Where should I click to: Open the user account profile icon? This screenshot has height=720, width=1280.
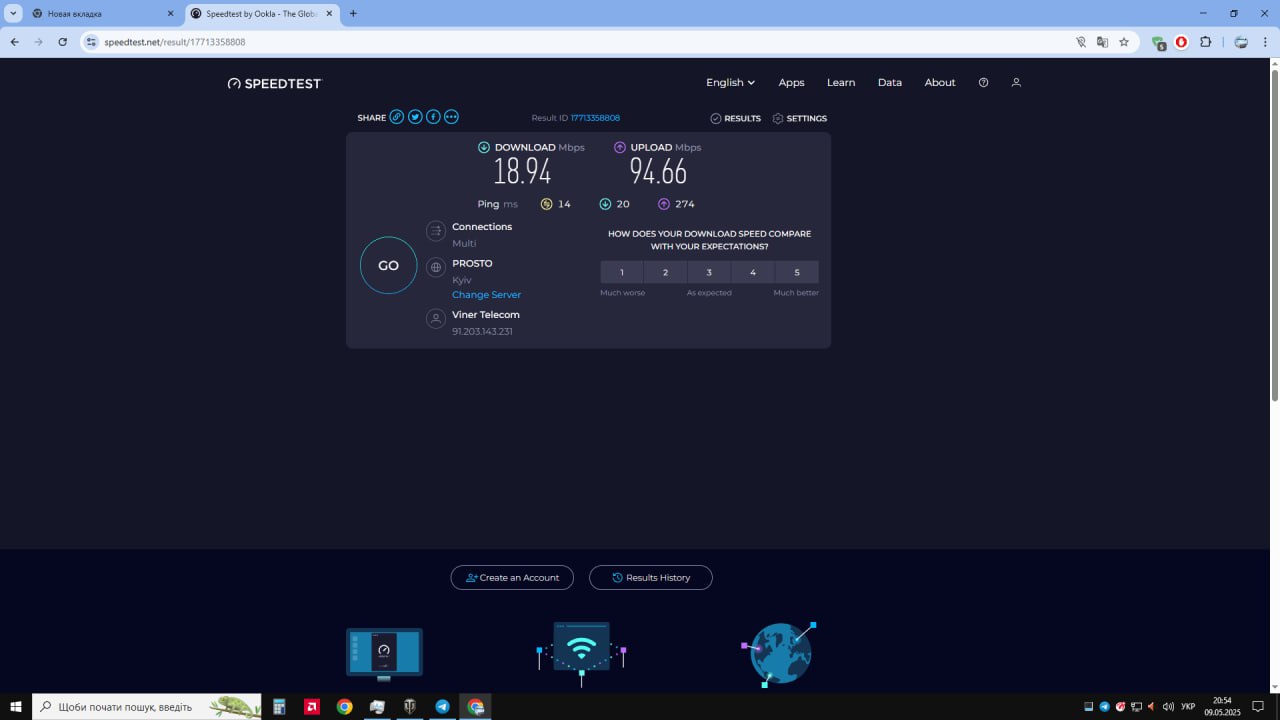[x=1016, y=83]
